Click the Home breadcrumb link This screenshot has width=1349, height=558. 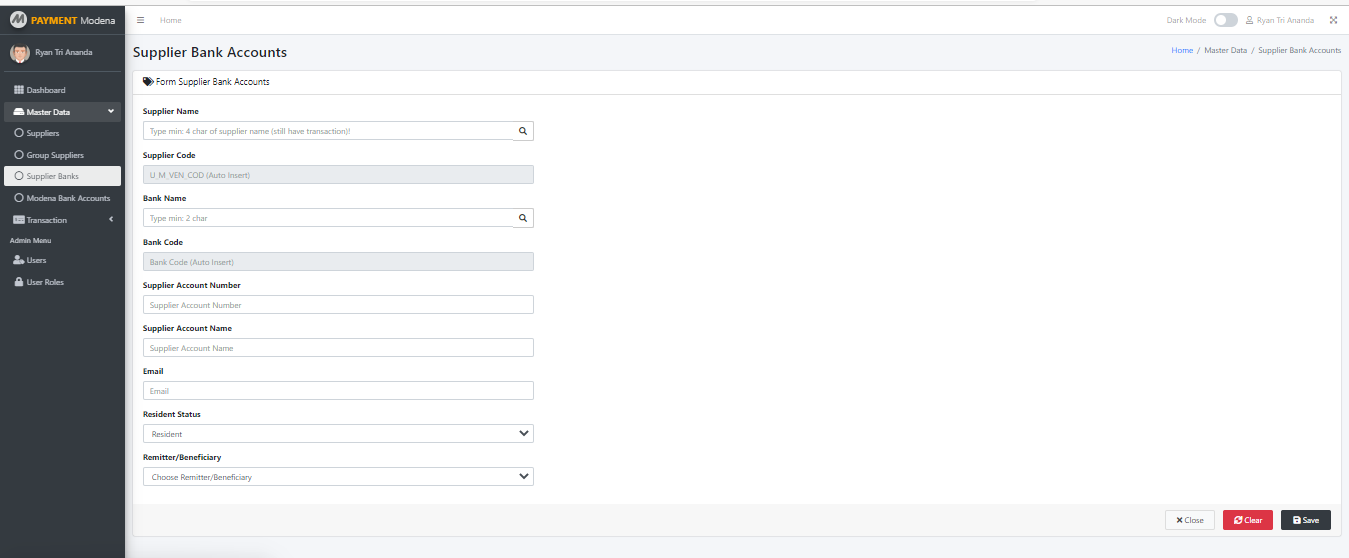click(x=1182, y=50)
